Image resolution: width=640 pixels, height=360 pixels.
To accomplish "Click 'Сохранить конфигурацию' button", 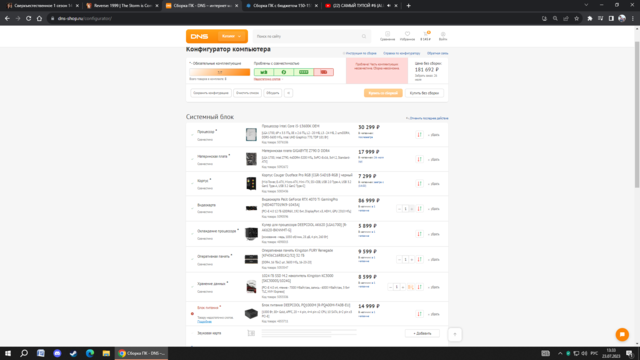I will pos(211,93).
